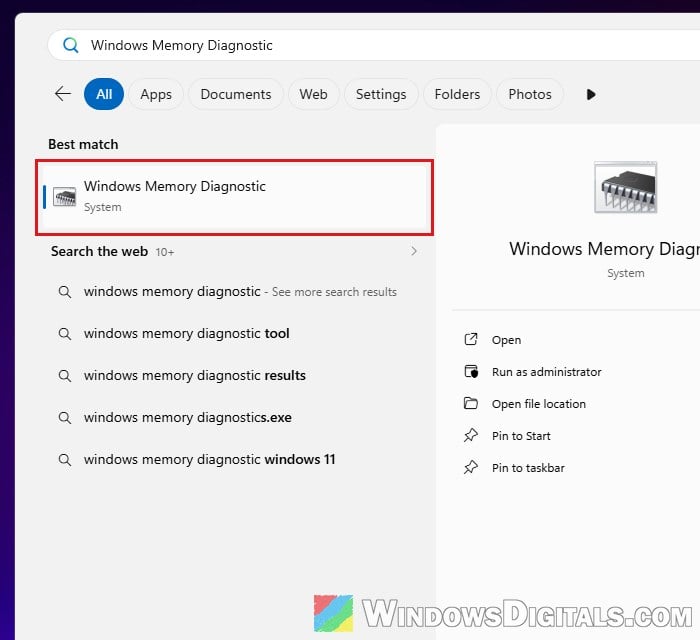Click the search magnifier icon in search box
This screenshot has height=640, width=700.
click(71, 45)
